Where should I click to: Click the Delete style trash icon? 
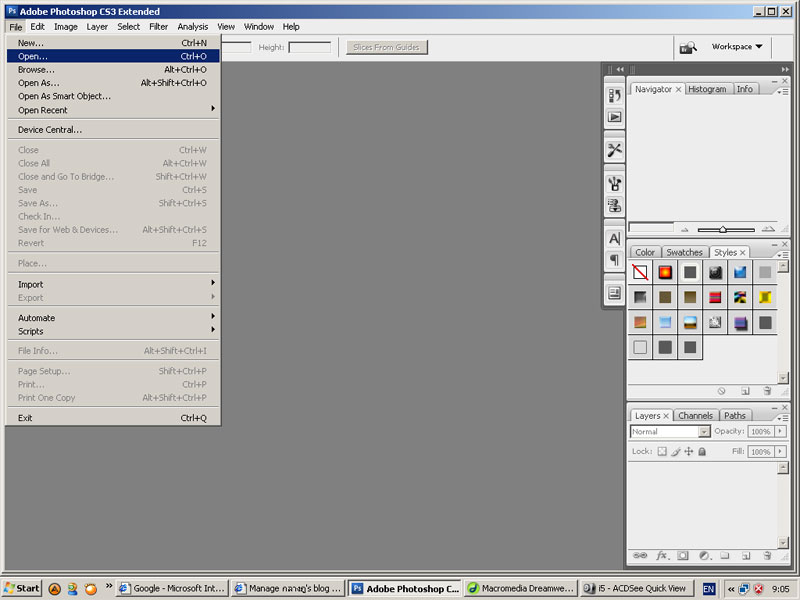(767, 391)
